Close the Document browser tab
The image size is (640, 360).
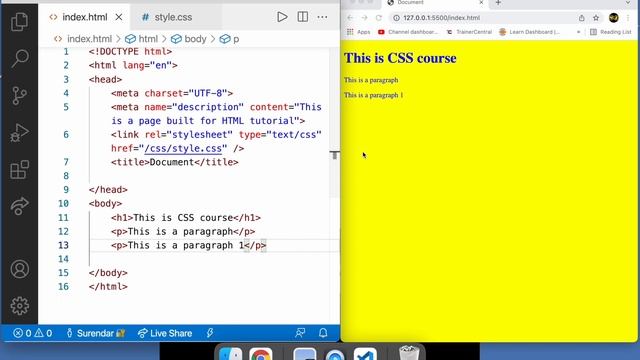[x=481, y=3]
